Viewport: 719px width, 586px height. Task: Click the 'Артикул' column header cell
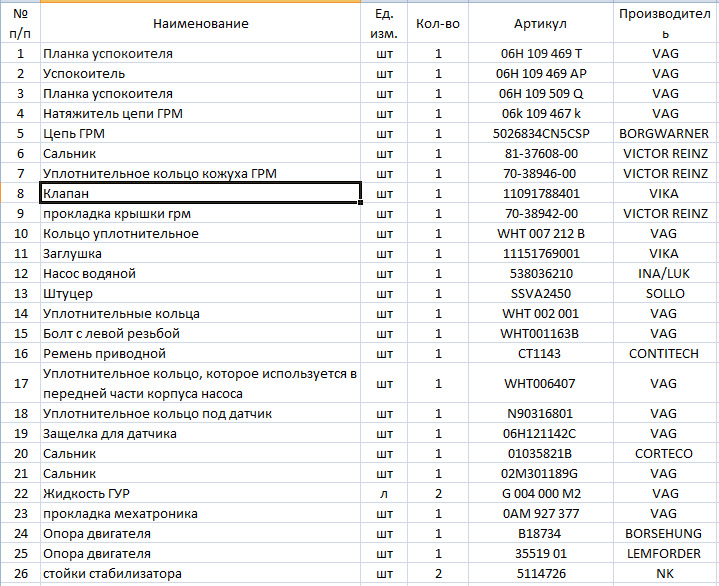(541, 23)
